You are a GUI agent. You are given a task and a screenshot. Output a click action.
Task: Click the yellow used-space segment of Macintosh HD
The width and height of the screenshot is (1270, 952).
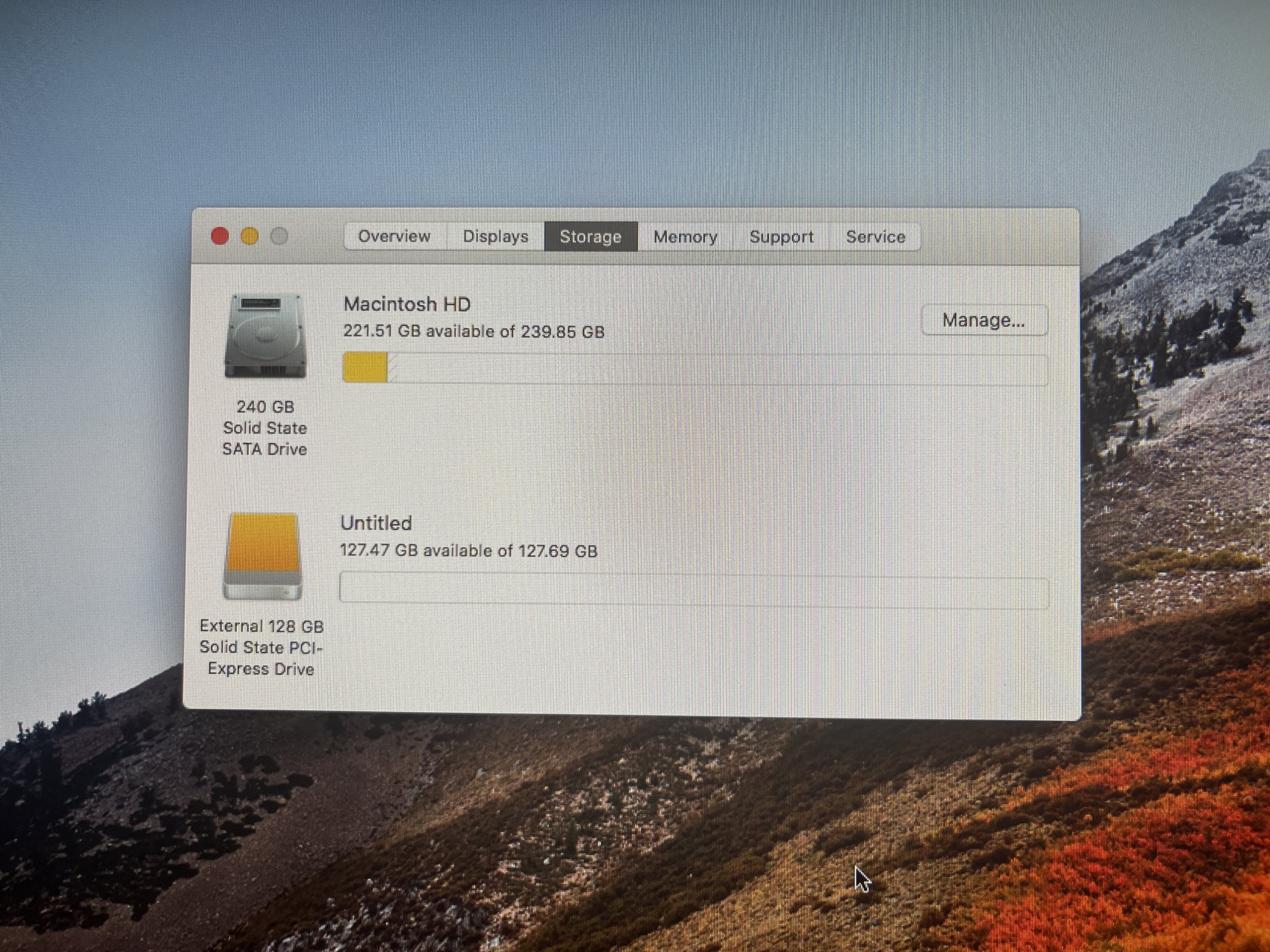tap(365, 367)
